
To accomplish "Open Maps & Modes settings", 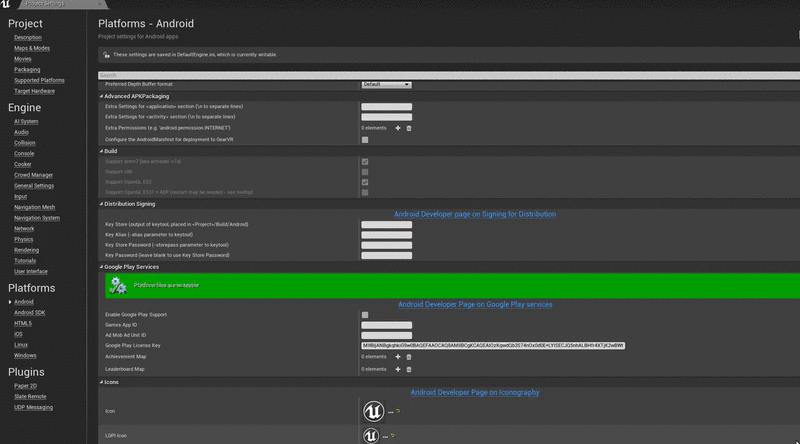I will (32, 48).
